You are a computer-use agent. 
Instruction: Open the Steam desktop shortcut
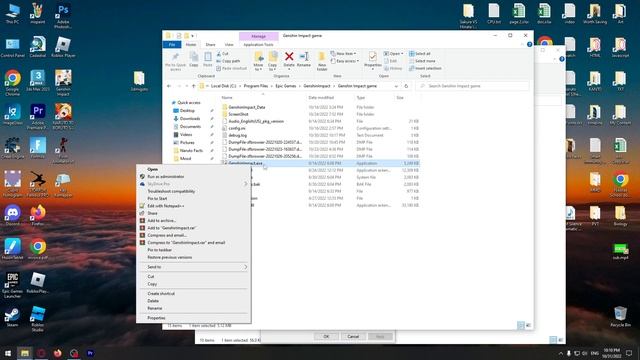click(13, 317)
